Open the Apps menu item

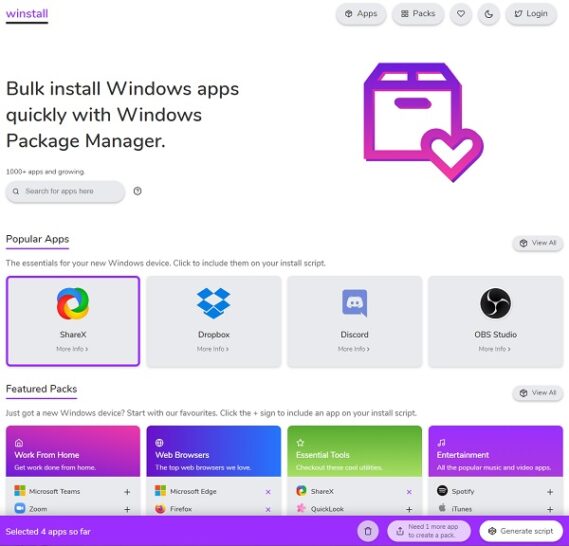[x=361, y=14]
